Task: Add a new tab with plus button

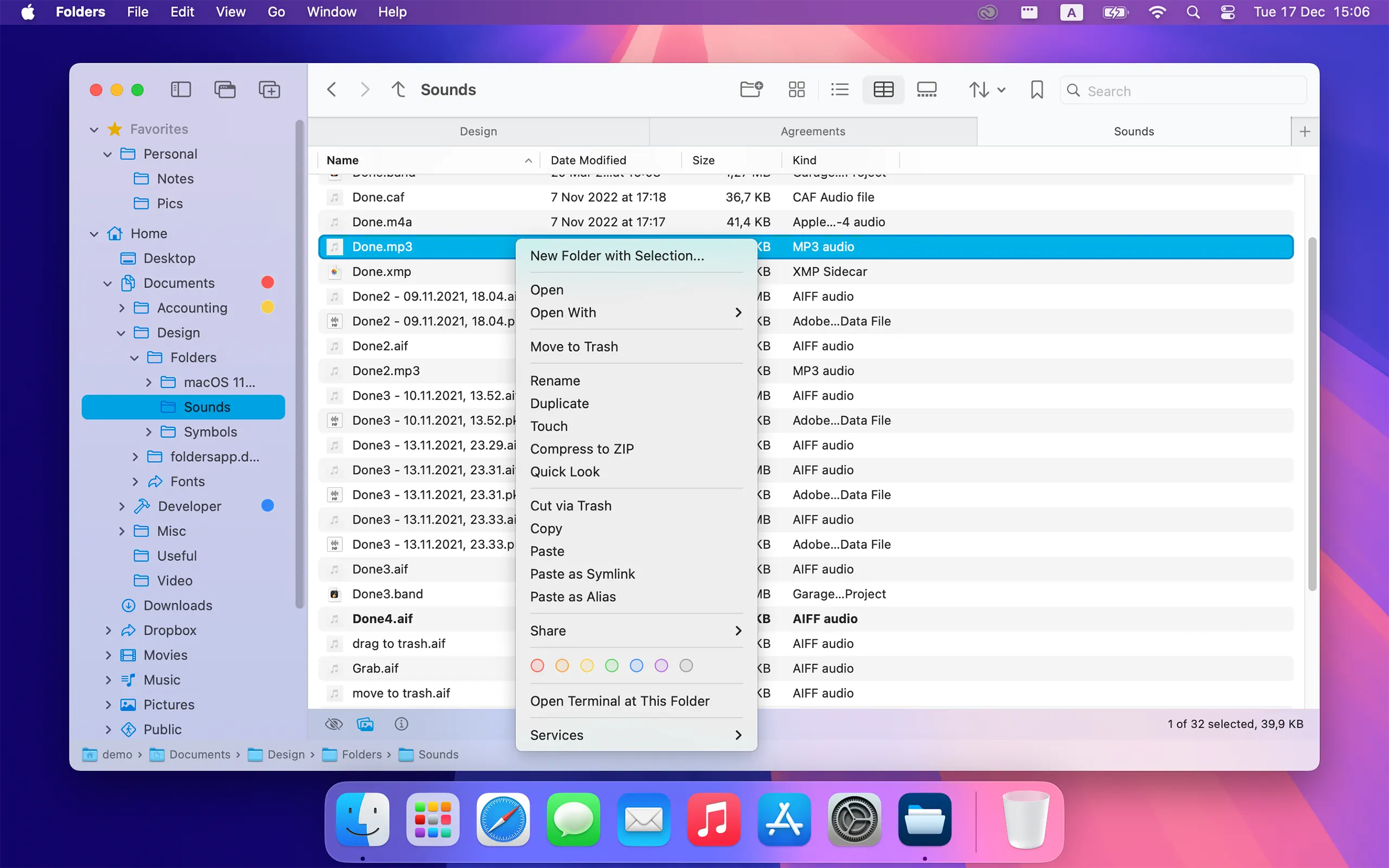Action: point(1304,131)
